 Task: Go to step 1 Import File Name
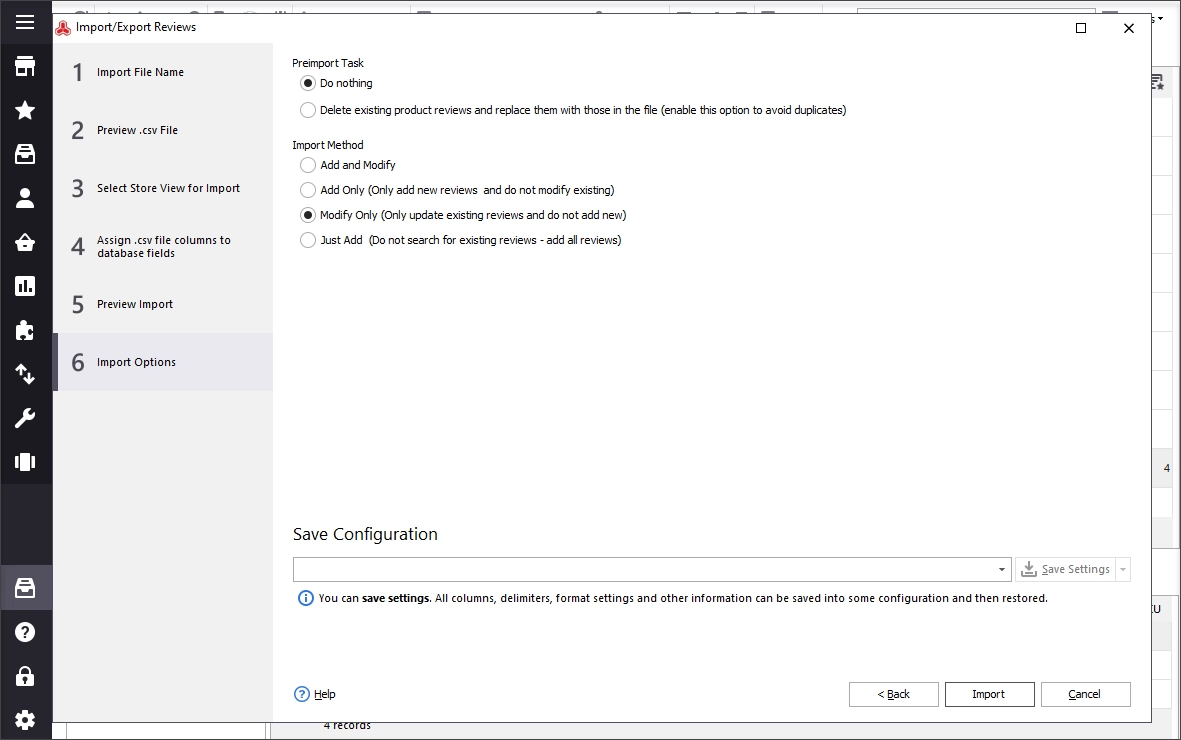click(x=163, y=72)
